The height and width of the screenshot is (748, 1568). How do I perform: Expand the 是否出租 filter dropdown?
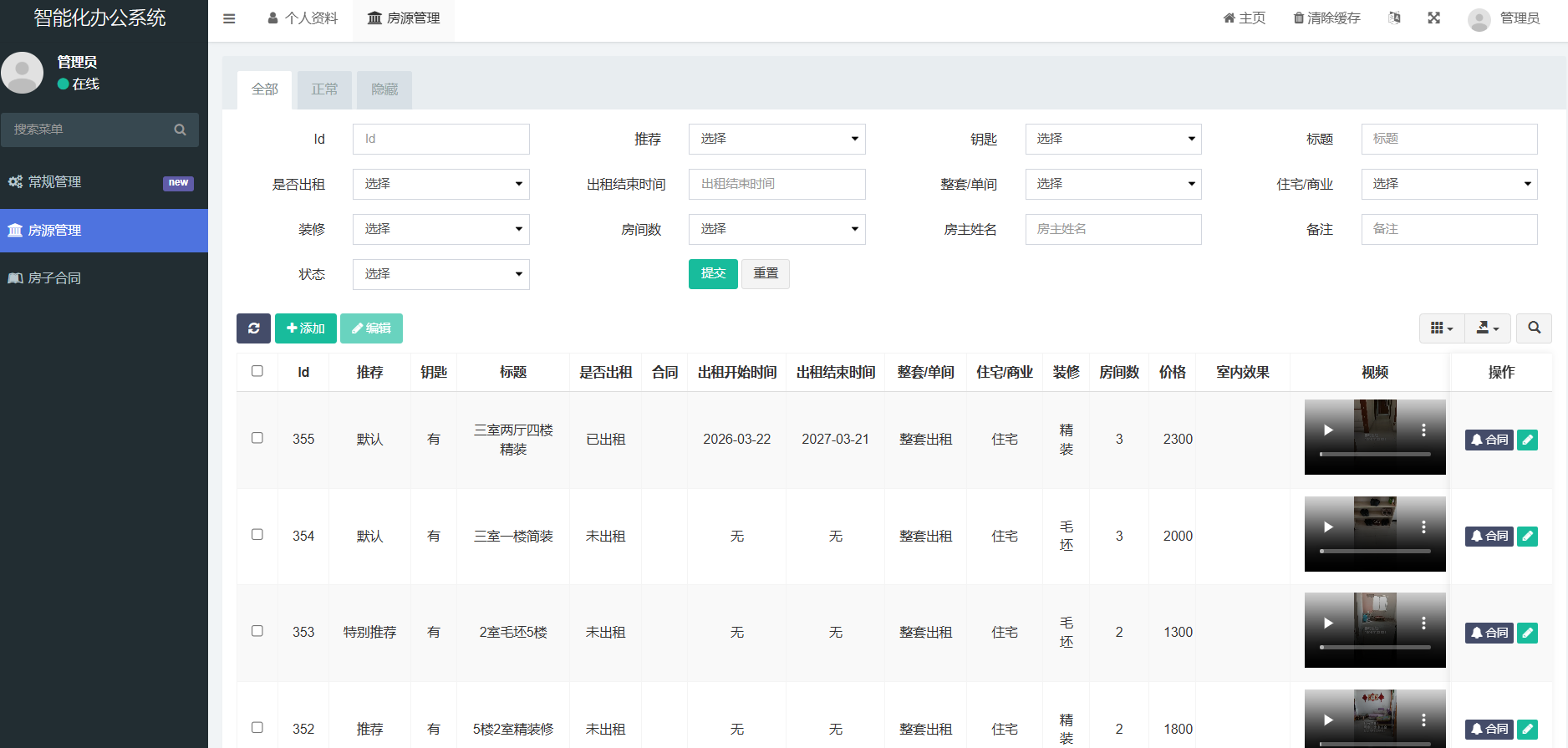[x=441, y=184]
